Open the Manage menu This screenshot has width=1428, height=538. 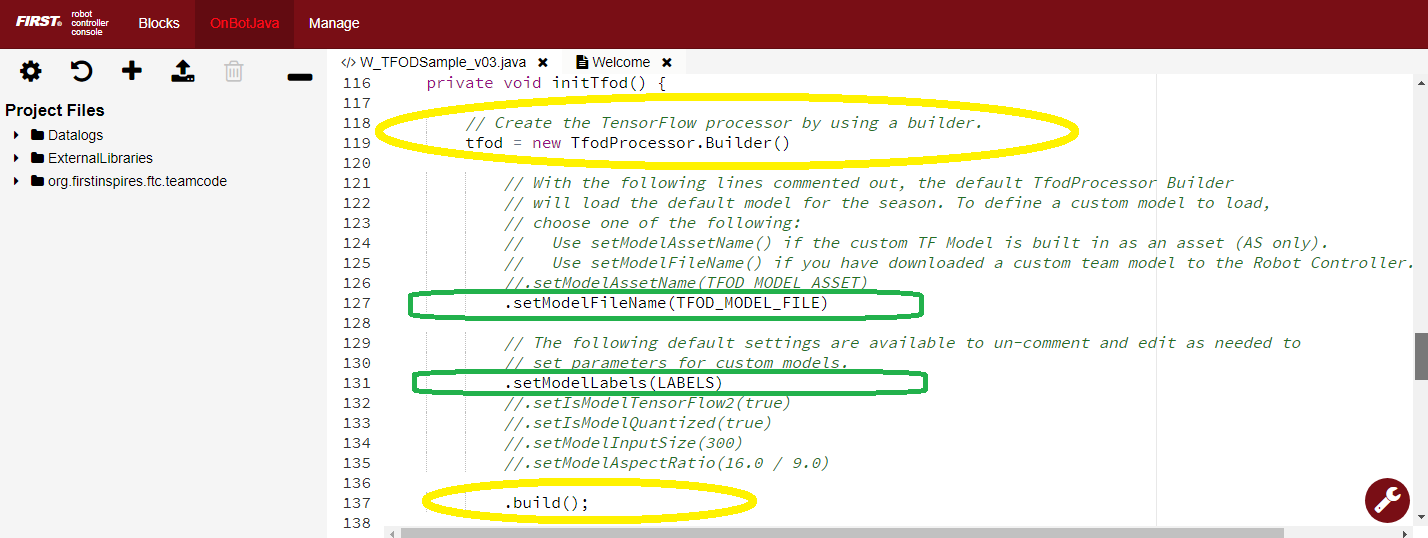pyautogui.click(x=334, y=23)
